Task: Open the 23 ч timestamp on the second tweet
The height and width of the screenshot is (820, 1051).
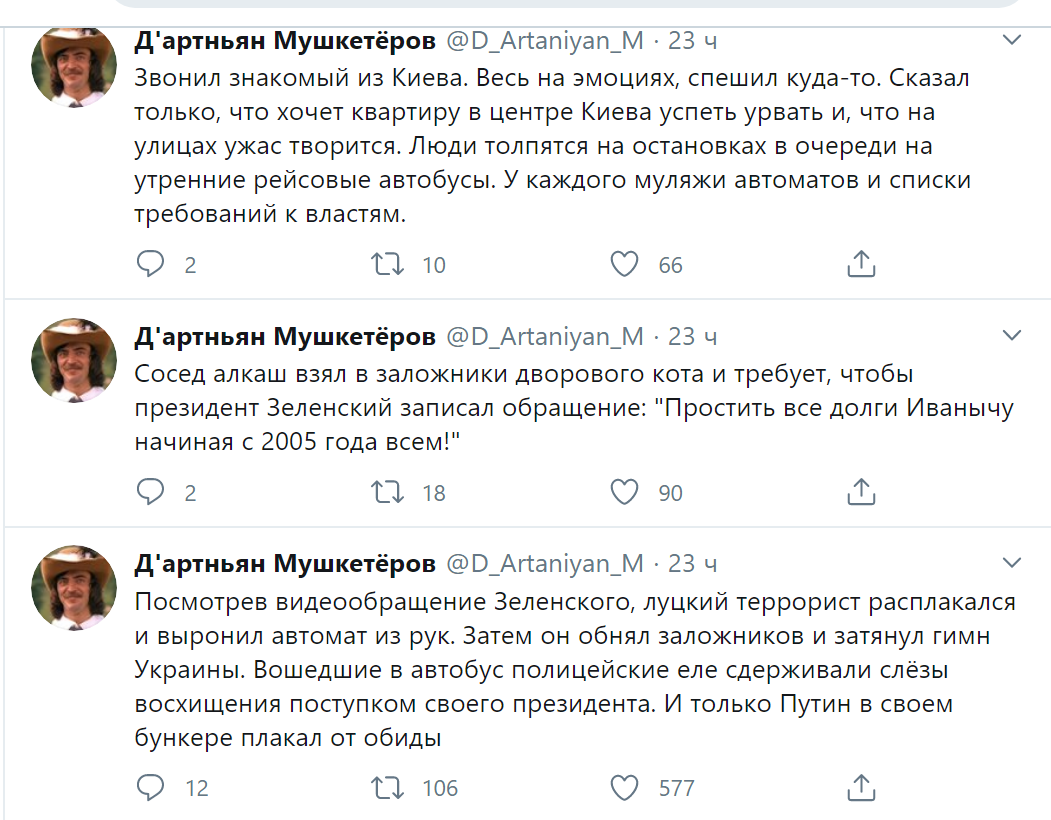Action: point(692,336)
